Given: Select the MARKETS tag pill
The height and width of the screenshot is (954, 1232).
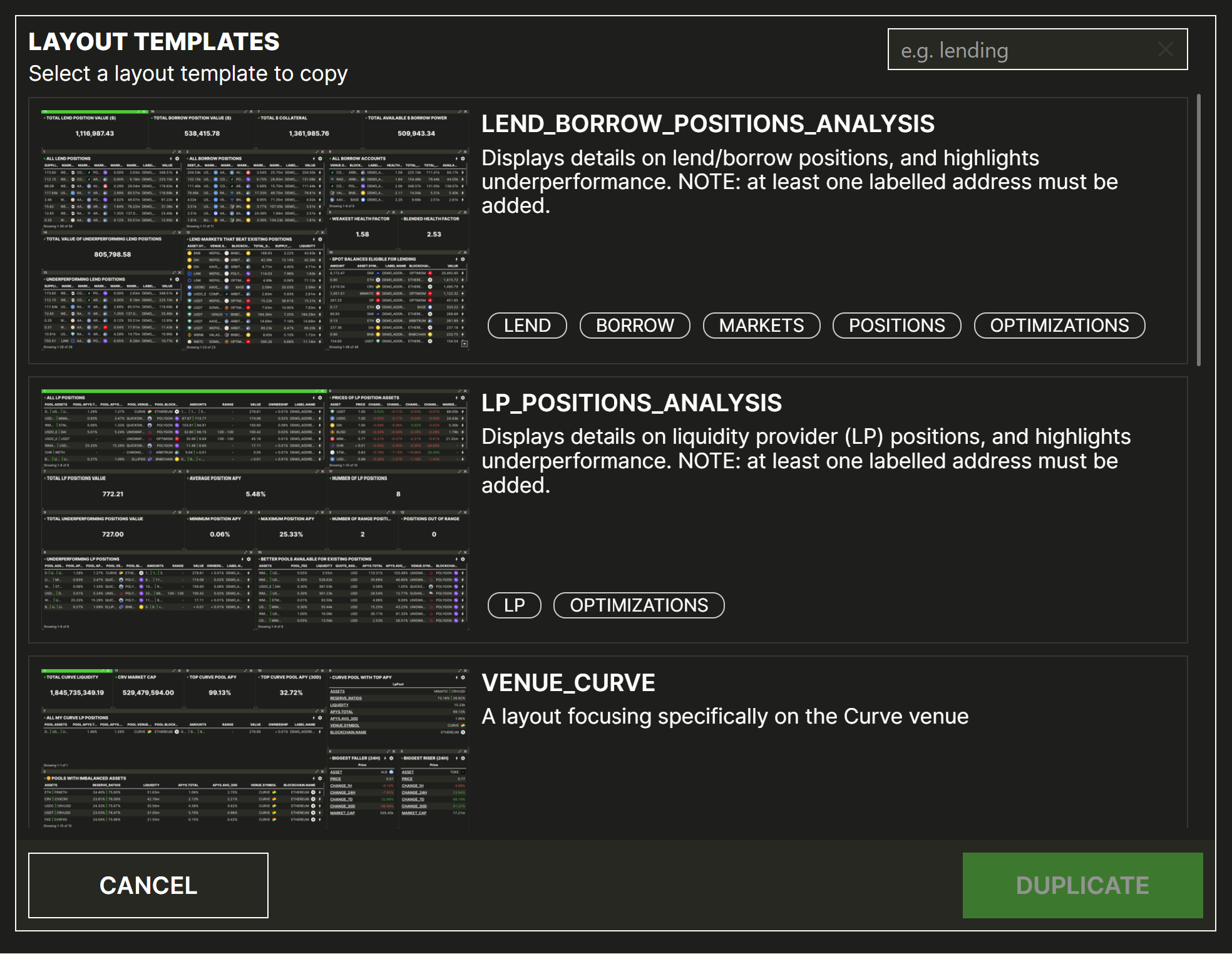Looking at the screenshot, I should tap(761, 326).
